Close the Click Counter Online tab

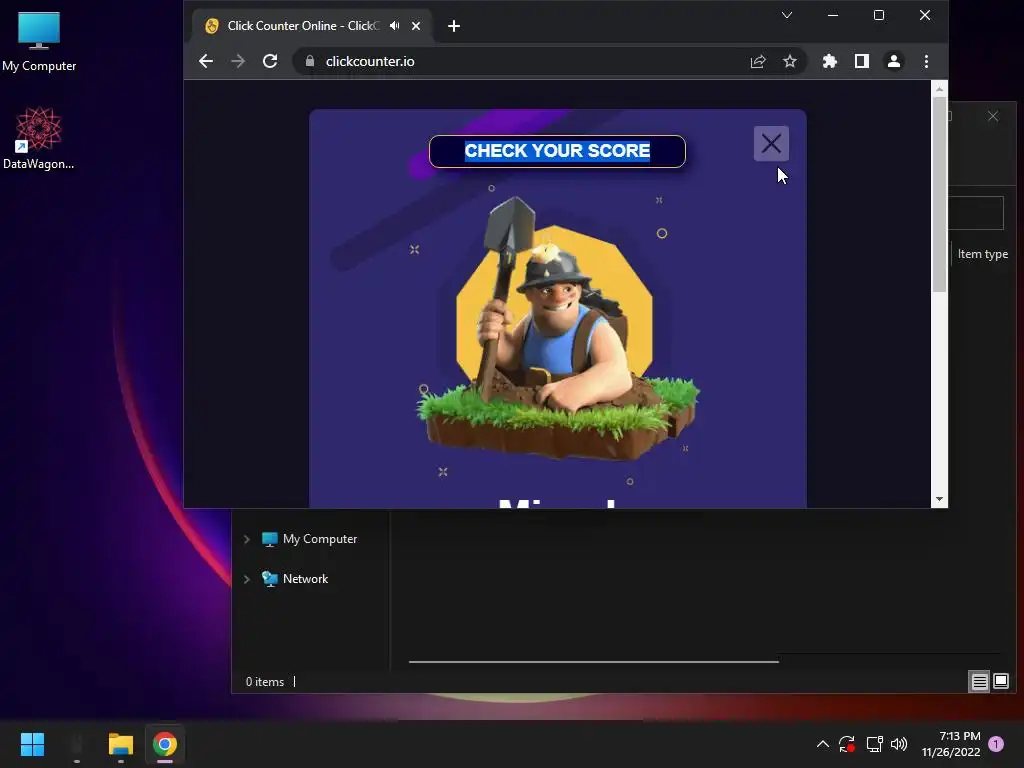coord(416,26)
